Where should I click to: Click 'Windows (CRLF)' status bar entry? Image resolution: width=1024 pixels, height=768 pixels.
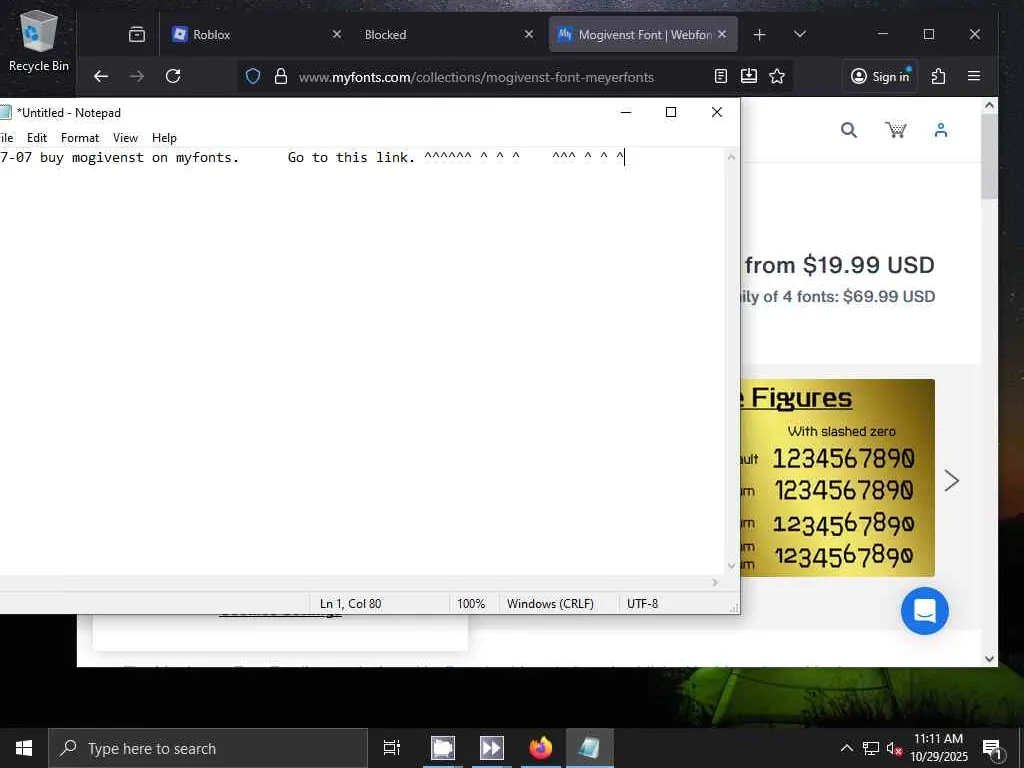[550, 603]
